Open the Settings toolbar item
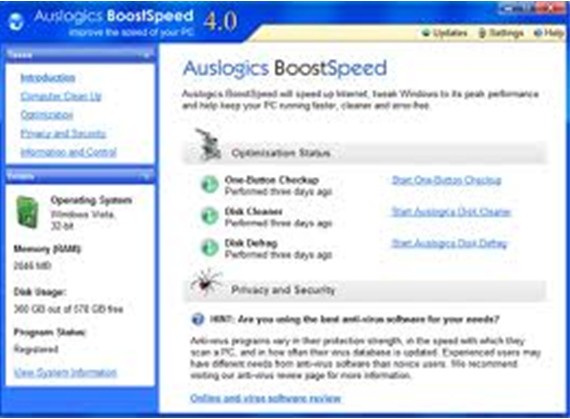The height and width of the screenshot is (419, 570). point(501,33)
